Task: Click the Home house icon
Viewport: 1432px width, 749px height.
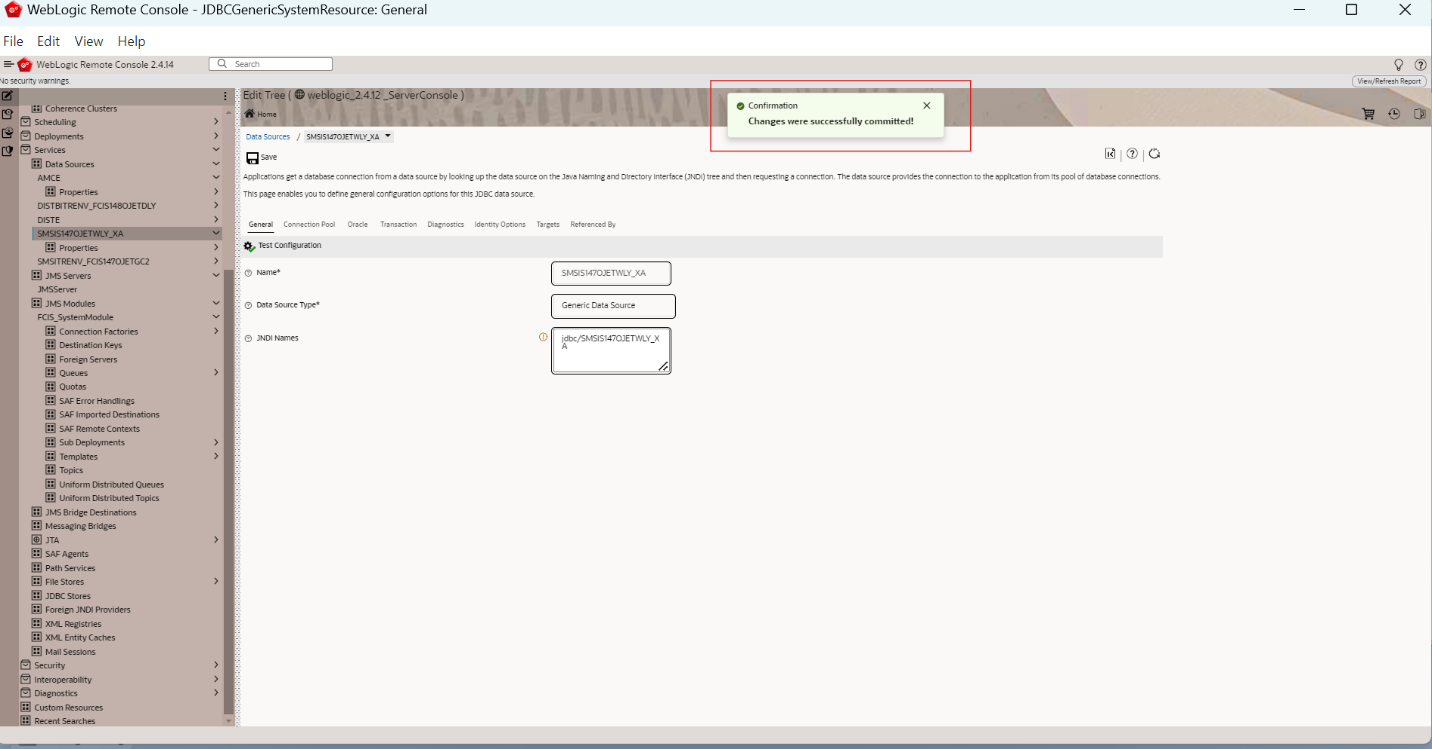Action: pos(250,114)
